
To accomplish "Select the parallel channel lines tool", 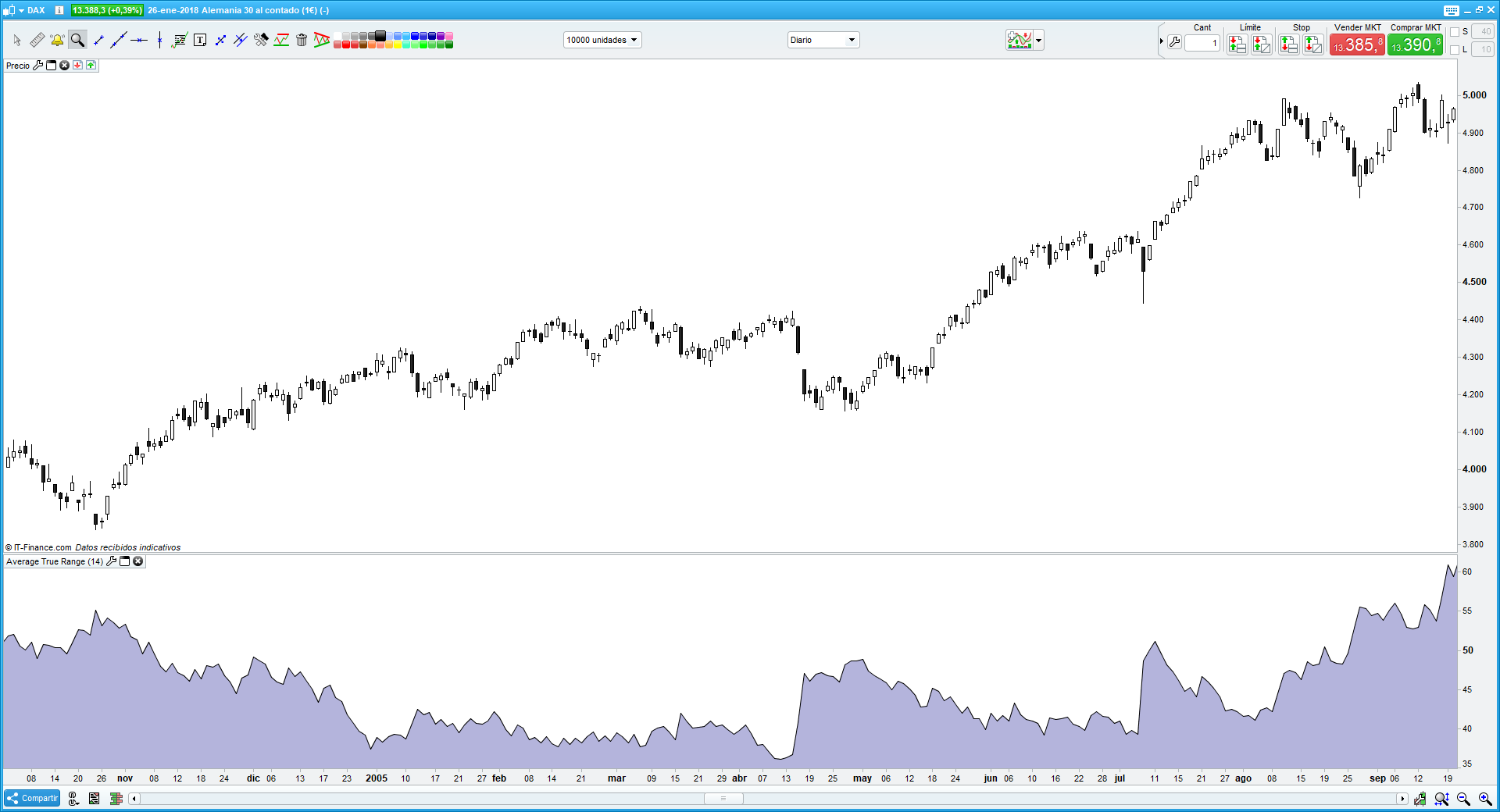I will tap(240, 40).
